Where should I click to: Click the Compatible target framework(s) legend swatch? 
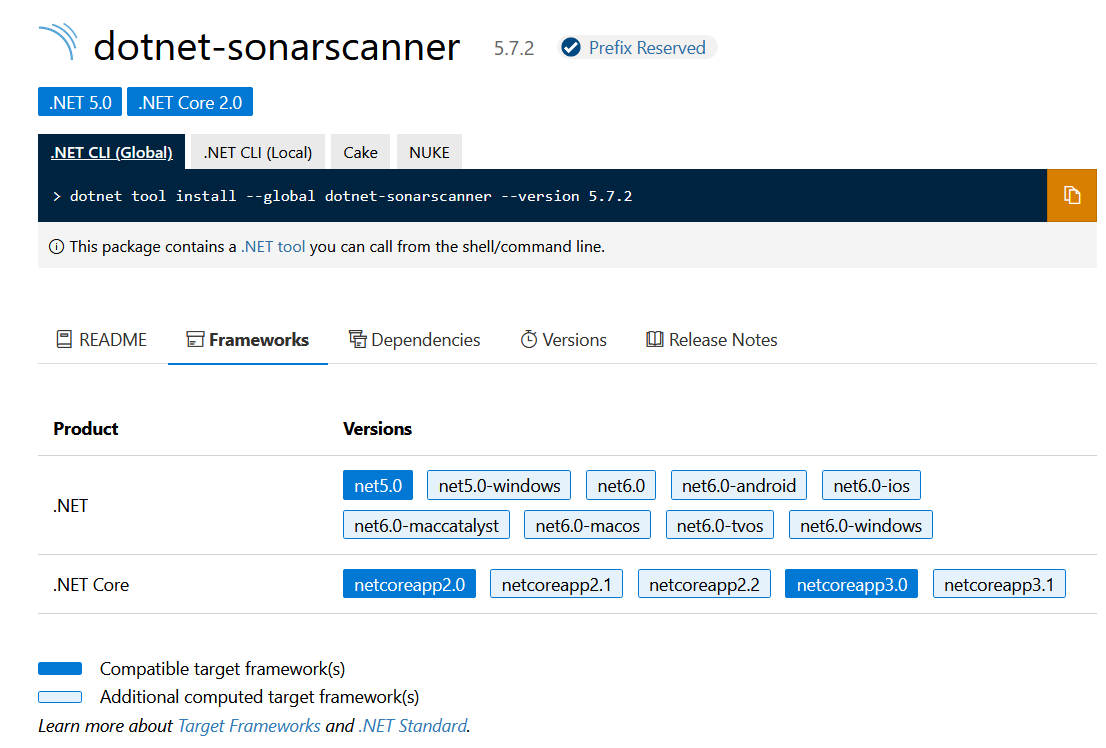(x=60, y=668)
